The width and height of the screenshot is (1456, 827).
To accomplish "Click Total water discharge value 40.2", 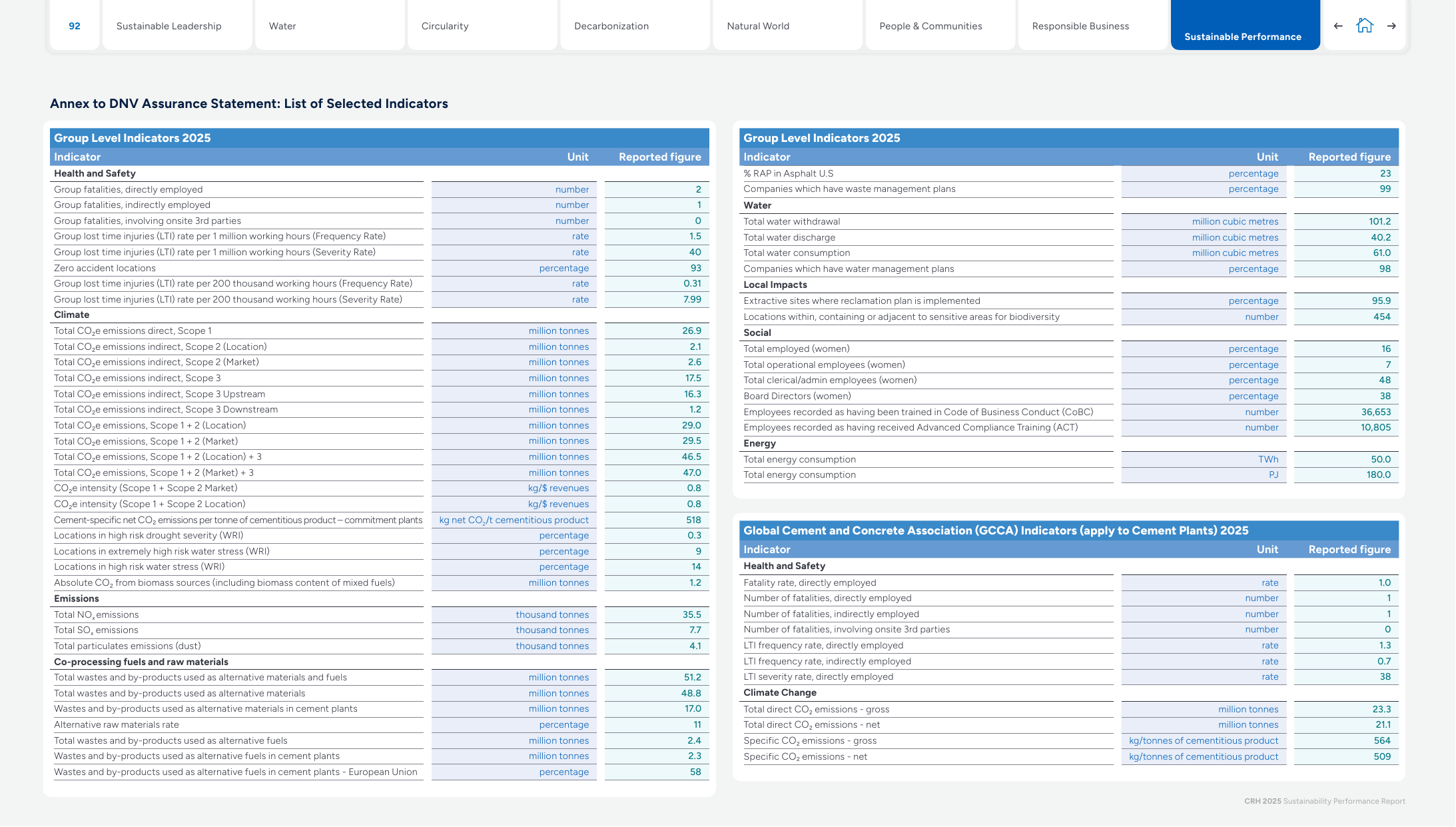I will tap(1381, 237).
